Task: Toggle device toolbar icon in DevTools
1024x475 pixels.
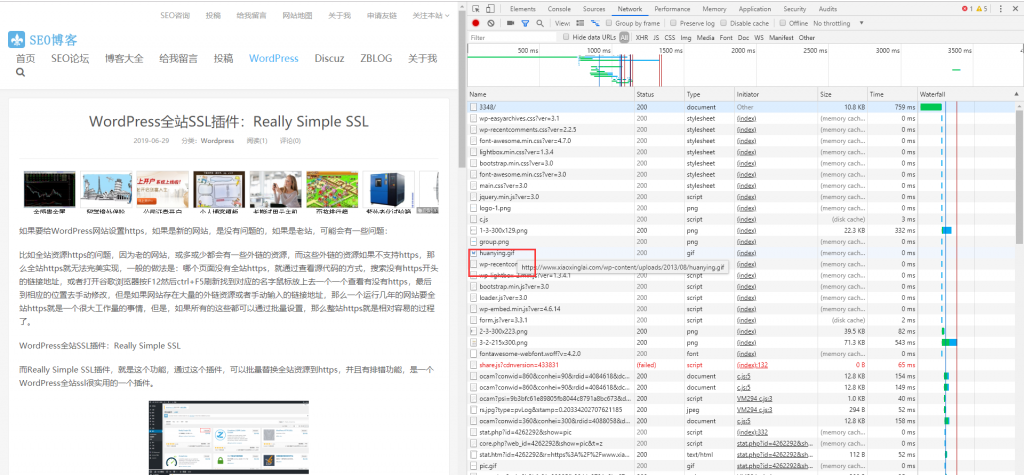Action: coord(490,9)
